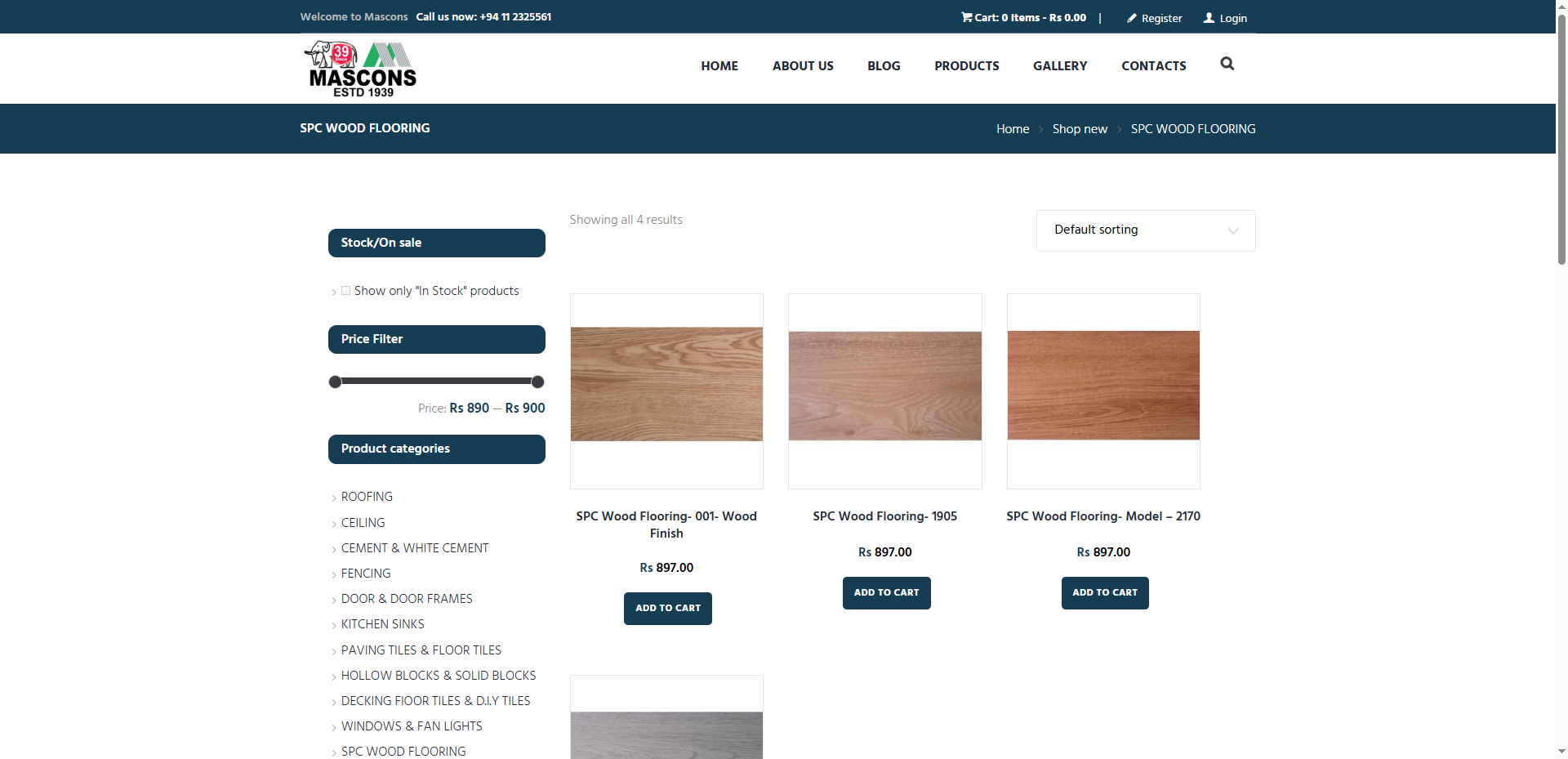Viewport: 1568px width, 759px height.
Task: Click the Shop new breadcrumb link
Action: 1079,129
